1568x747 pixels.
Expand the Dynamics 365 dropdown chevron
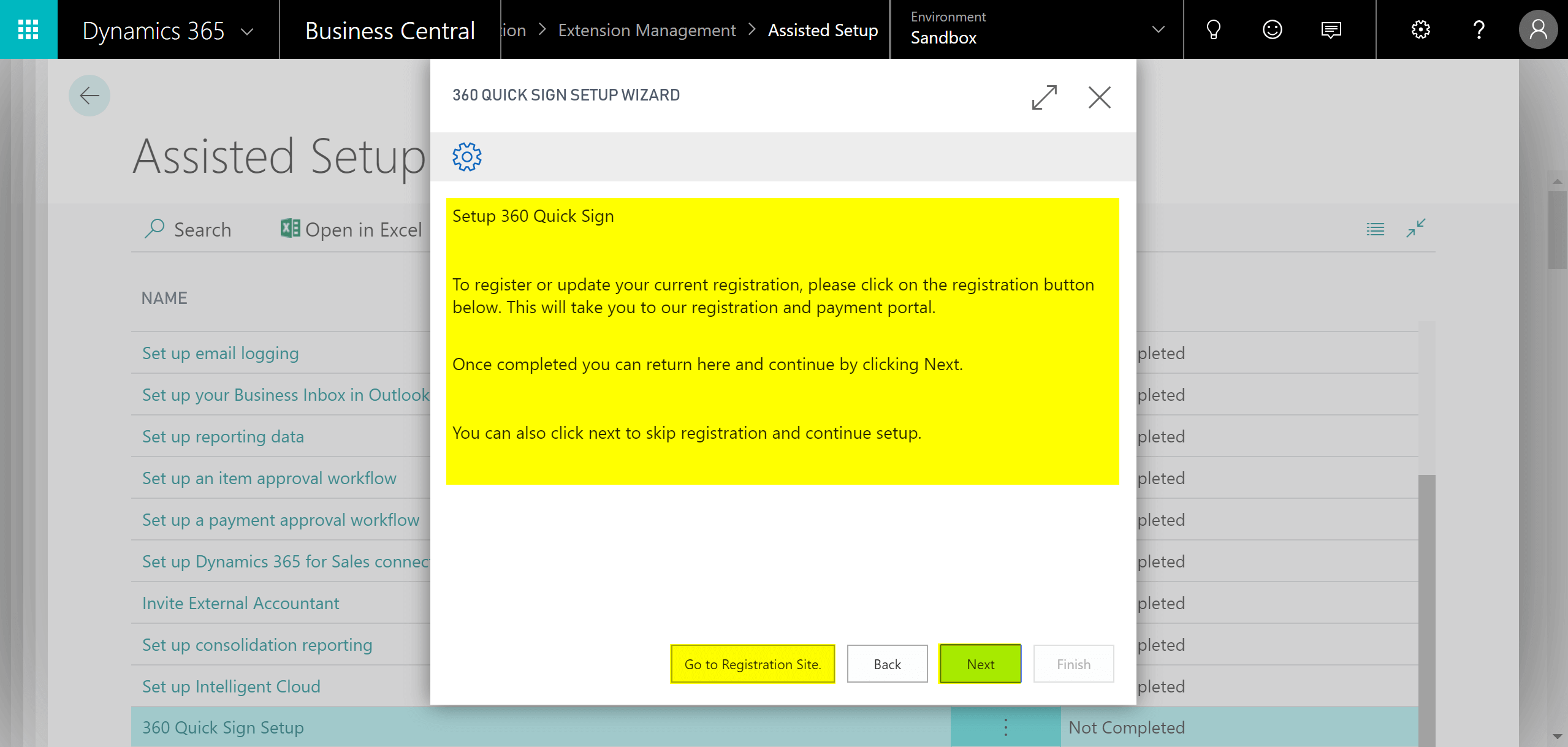(x=247, y=31)
